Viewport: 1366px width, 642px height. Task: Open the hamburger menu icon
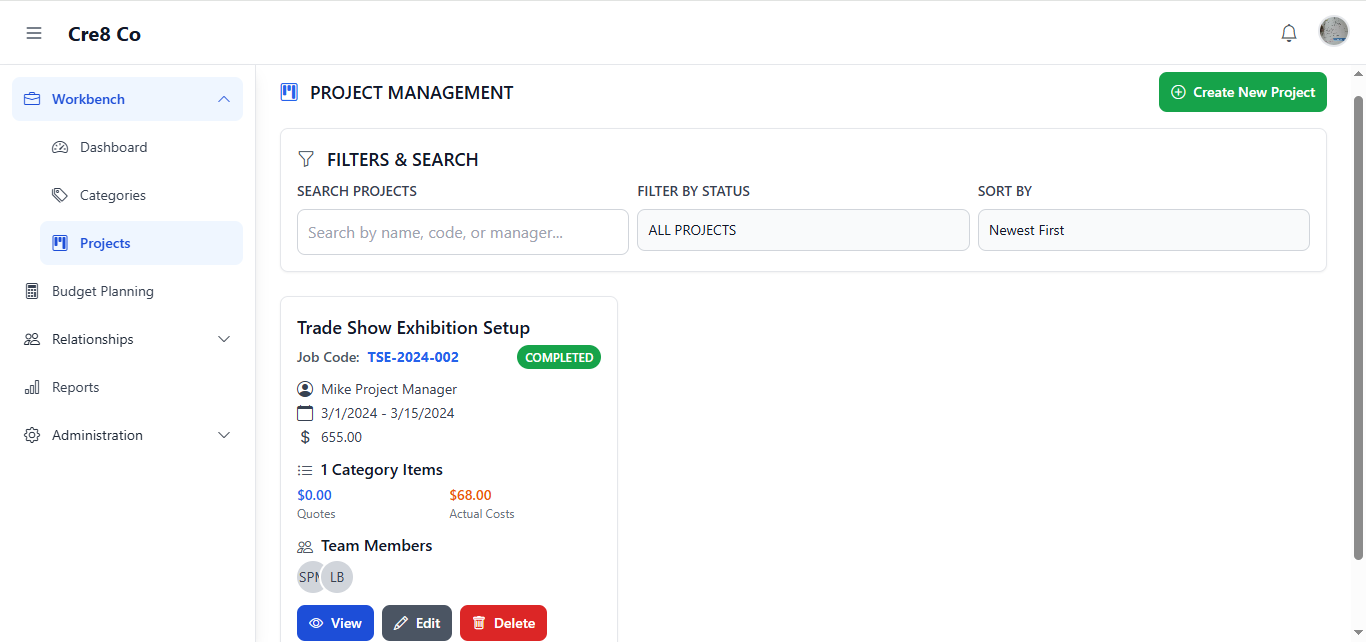[34, 33]
